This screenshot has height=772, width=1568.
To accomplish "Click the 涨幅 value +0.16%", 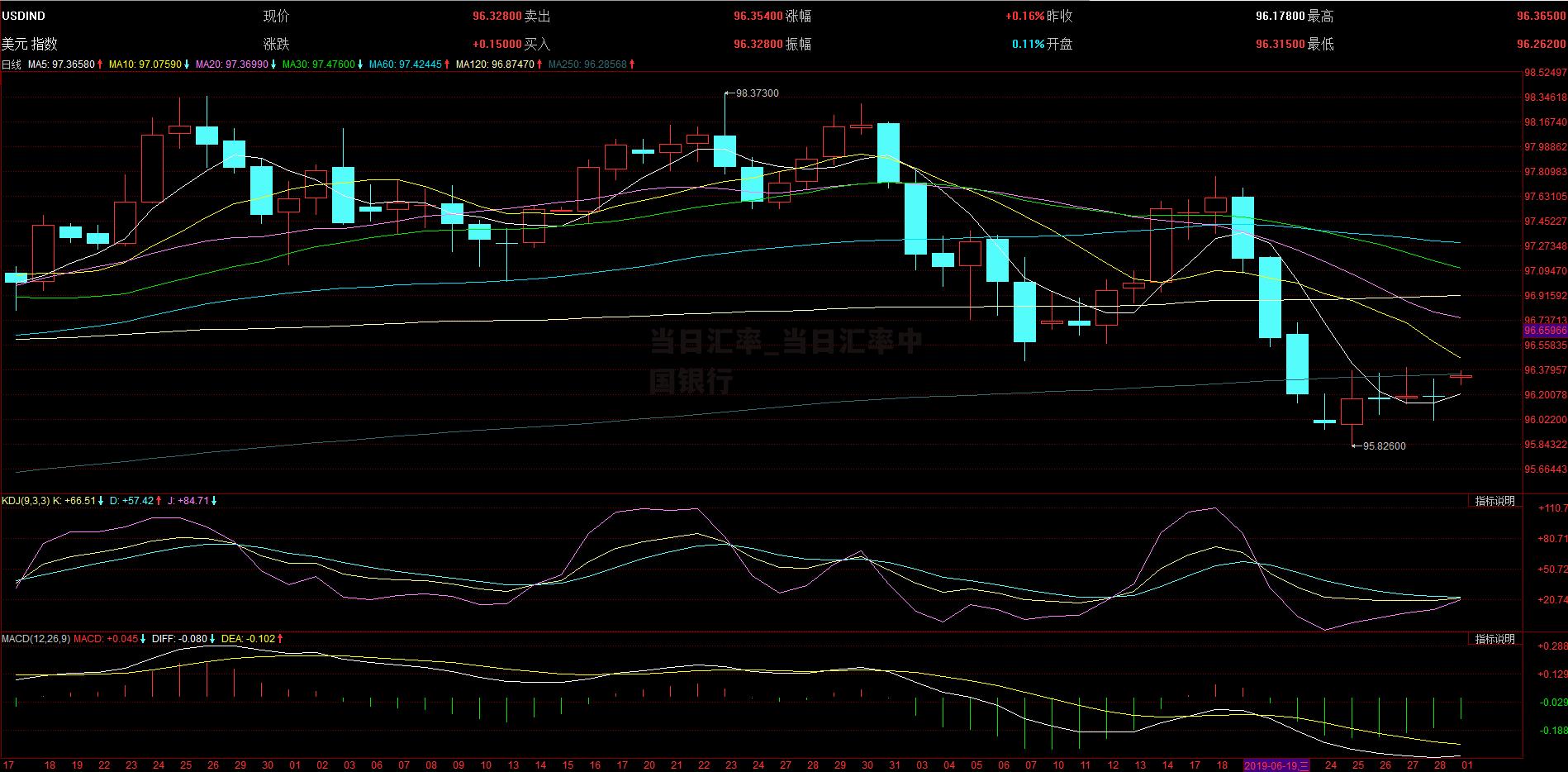I will tap(1024, 16).
